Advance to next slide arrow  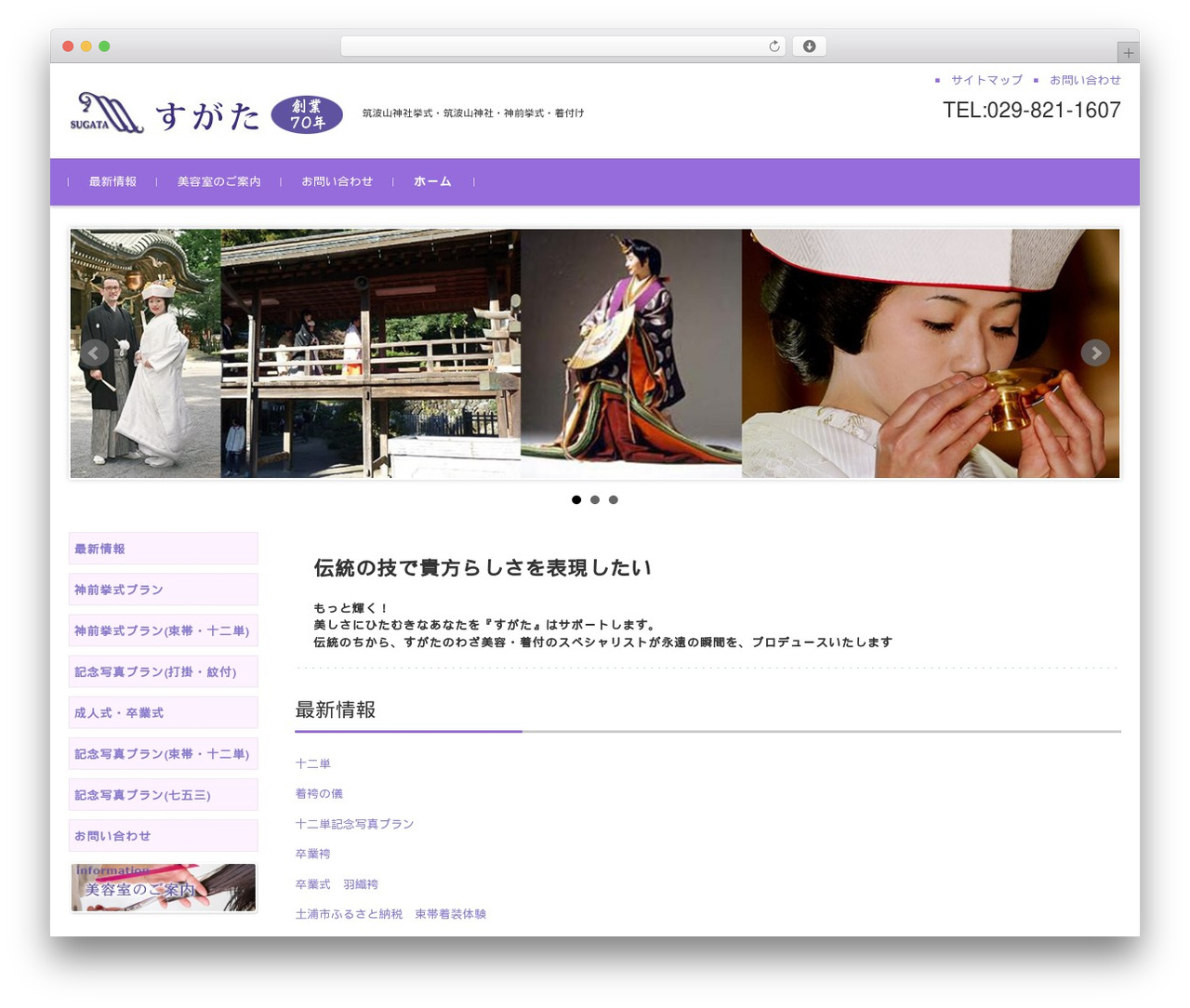[x=1095, y=352]
